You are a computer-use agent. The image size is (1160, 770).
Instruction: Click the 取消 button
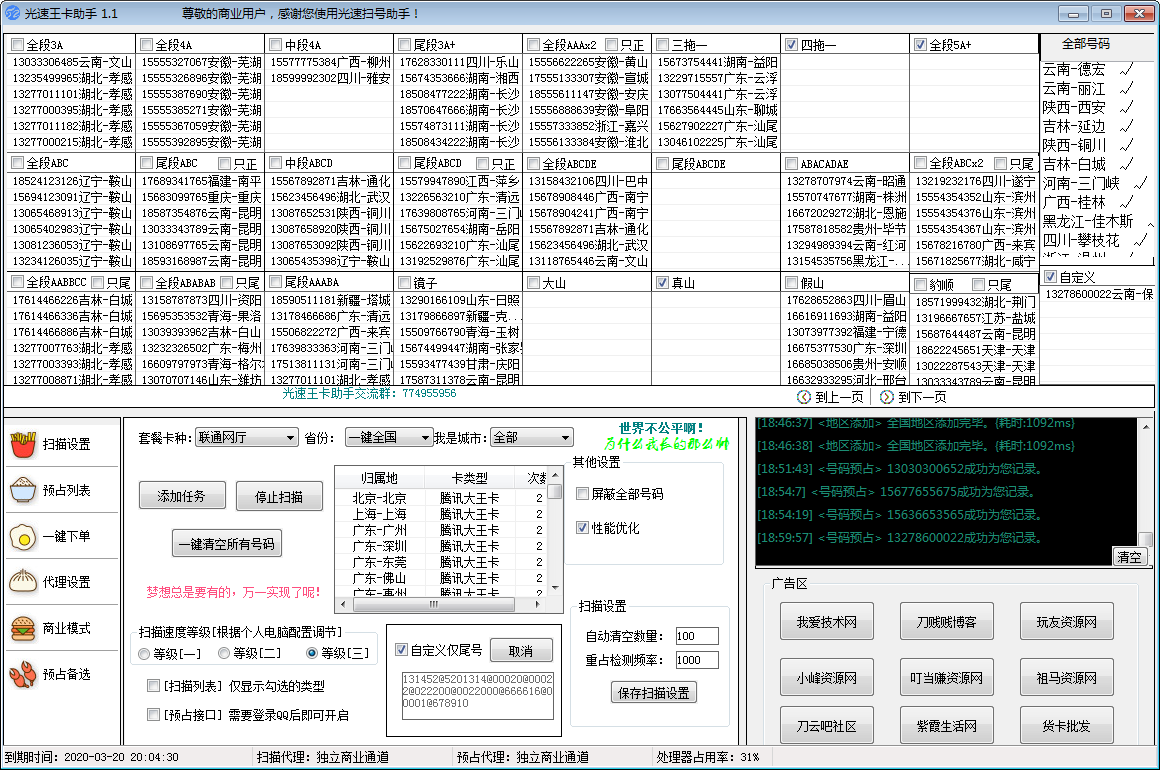click(x=521, y=651)
